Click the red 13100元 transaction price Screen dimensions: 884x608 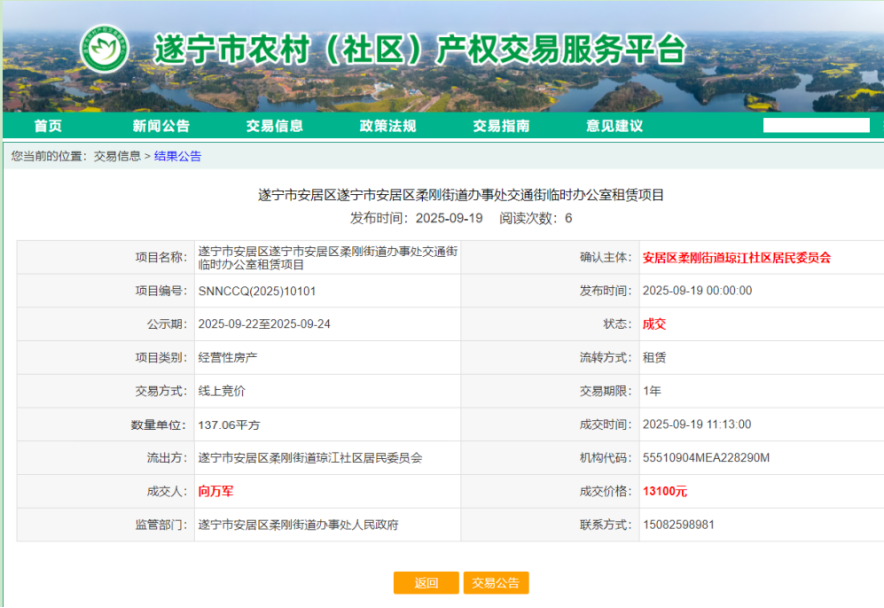point(664,491)
